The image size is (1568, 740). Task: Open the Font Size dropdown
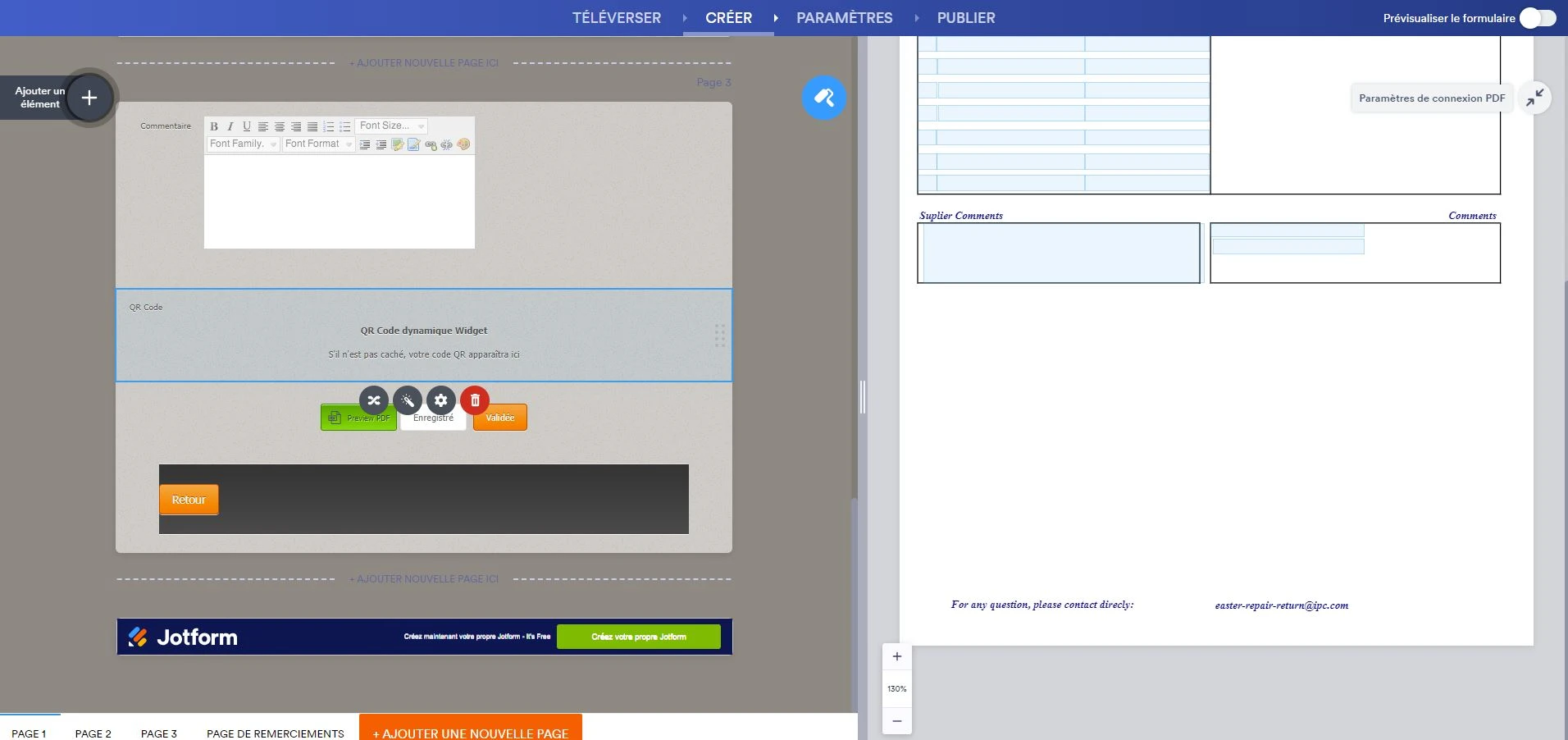coord(392,126)
